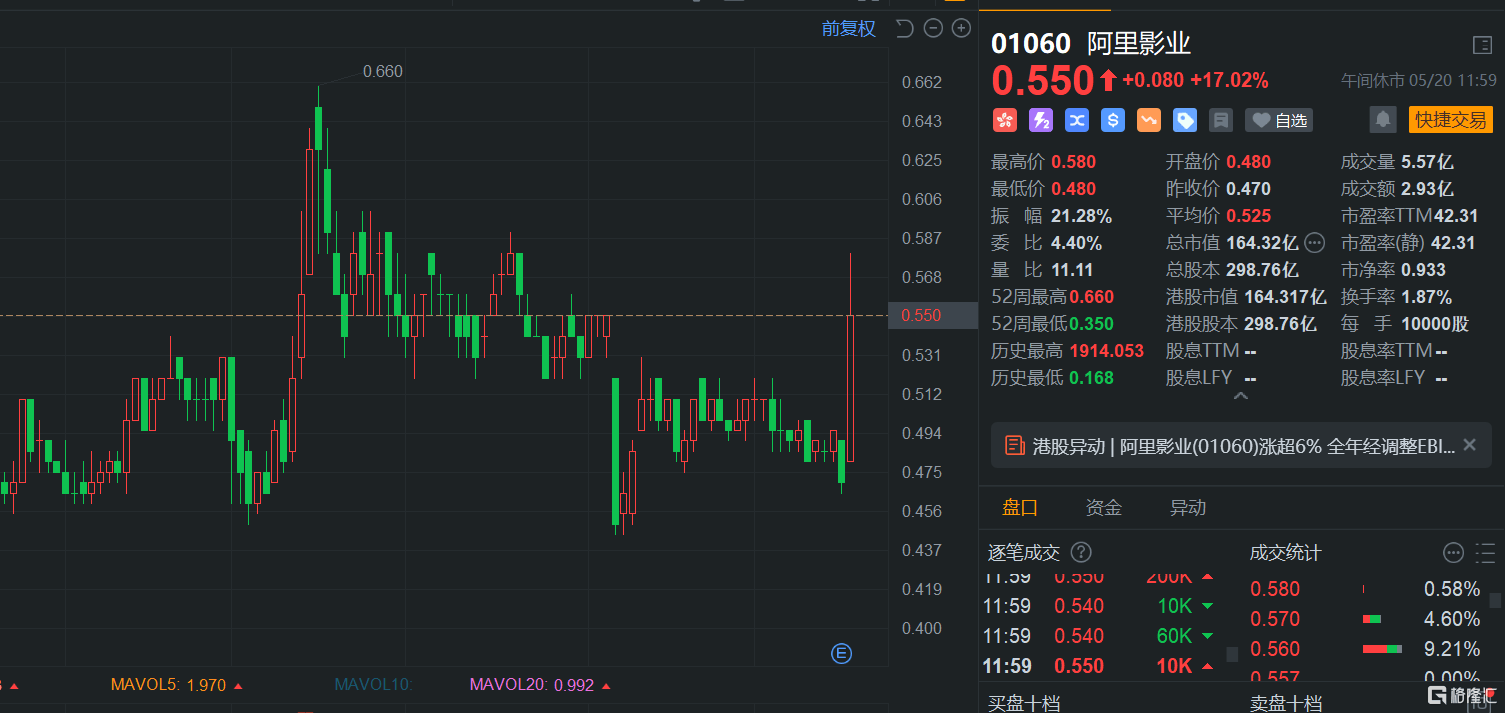
Task: Click the red Hong Kong market badge
Action: [1005, 120]
